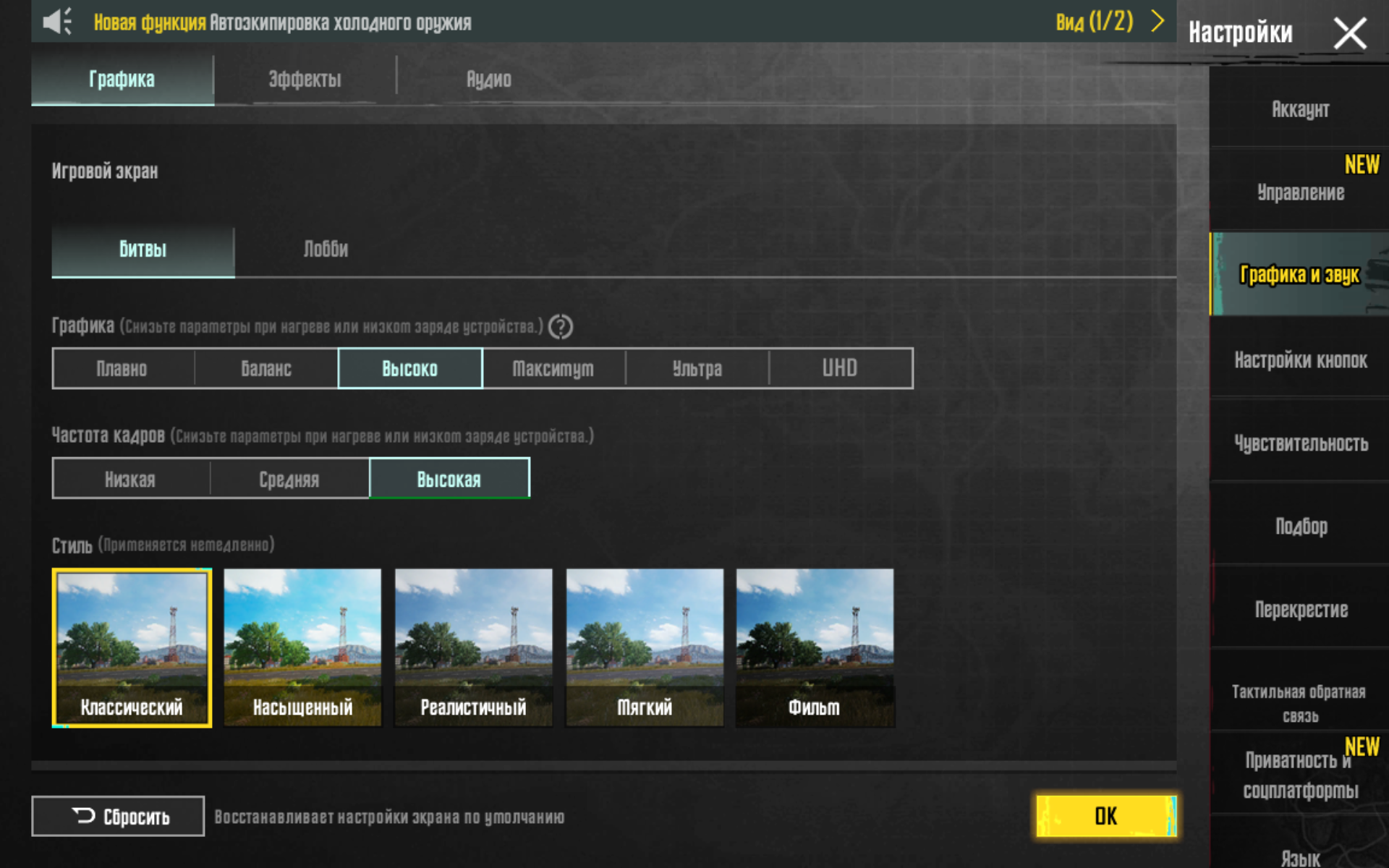Click the speaker announcement icon
The width and height of the screenshot is (1389, 868).
click(57, 22)
